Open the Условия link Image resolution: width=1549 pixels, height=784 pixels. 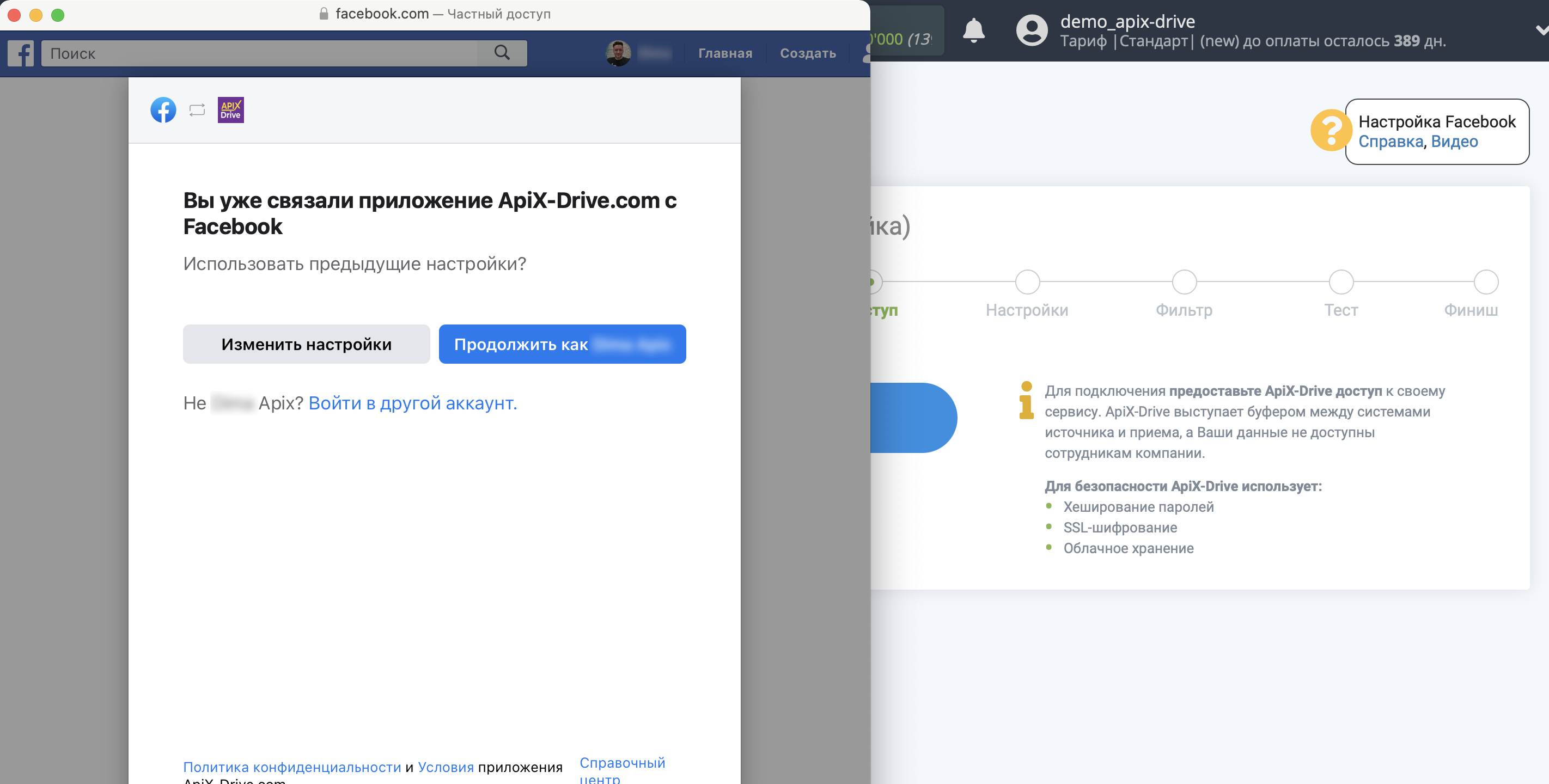446,767
